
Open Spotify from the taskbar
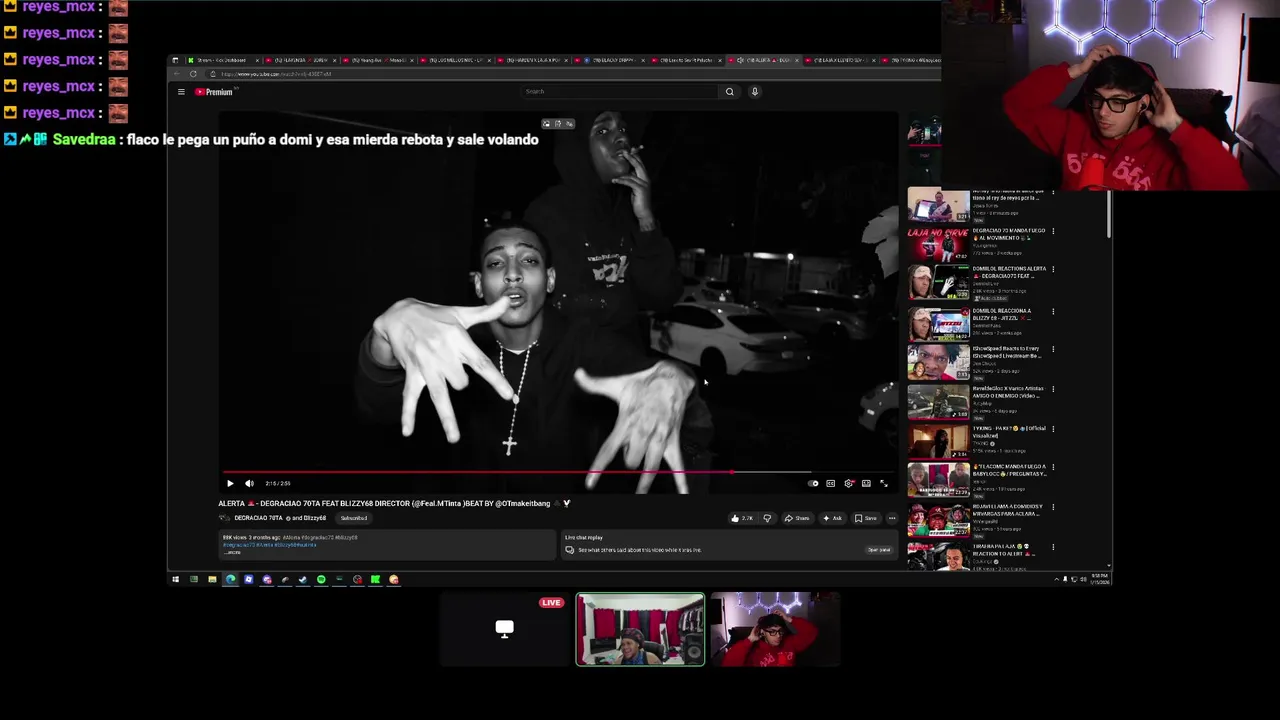pyautogui.click(x=321, y=579)
